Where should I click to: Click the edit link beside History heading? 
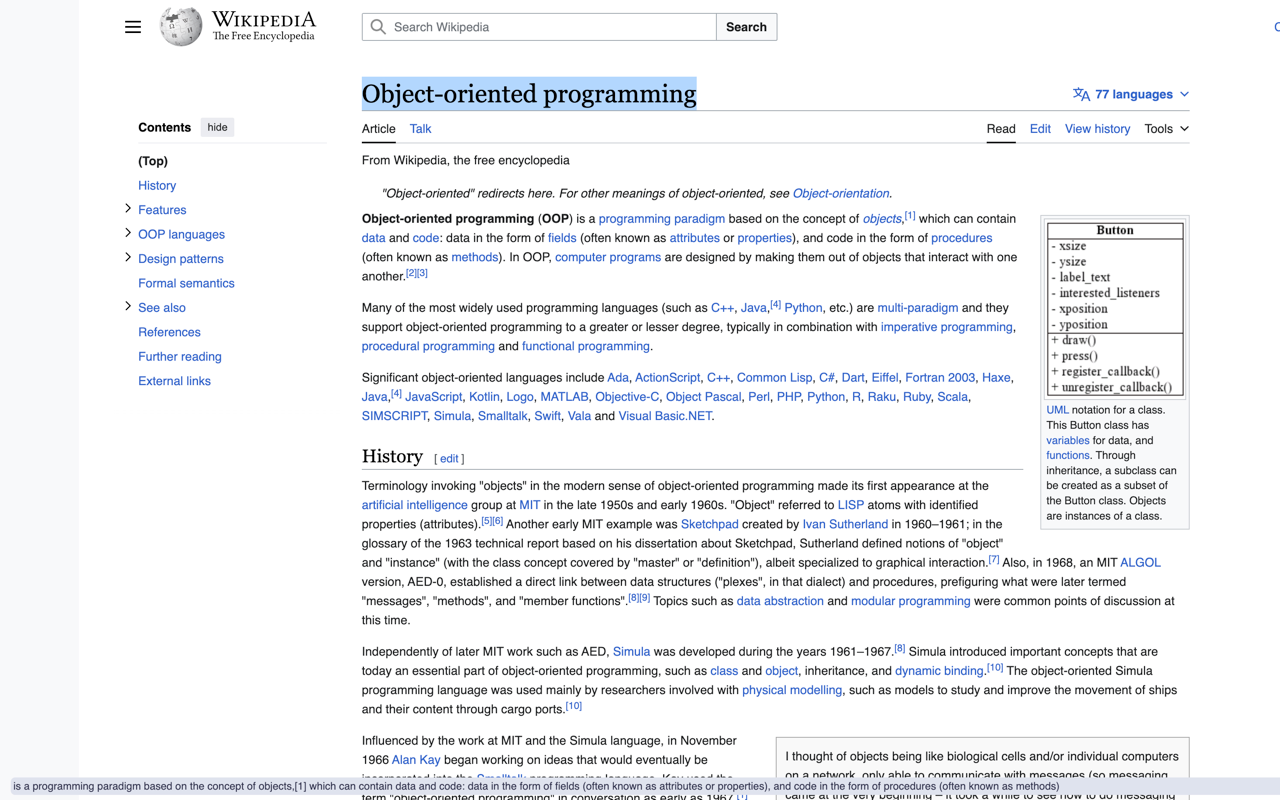point(449,459)
